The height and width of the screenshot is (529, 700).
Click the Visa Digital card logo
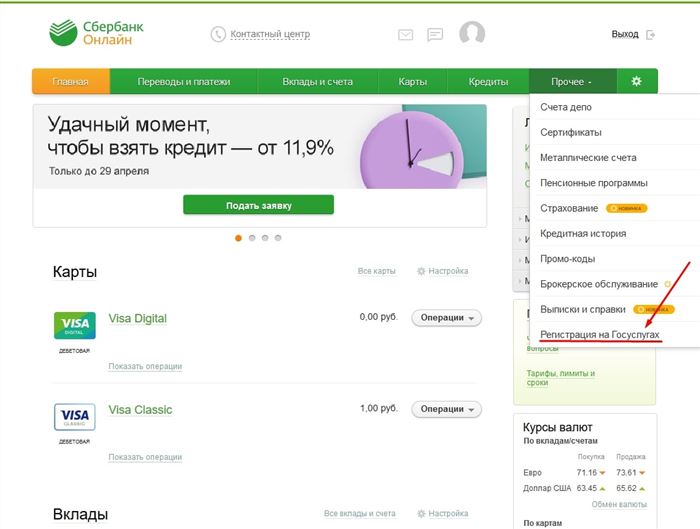point(75,325)
